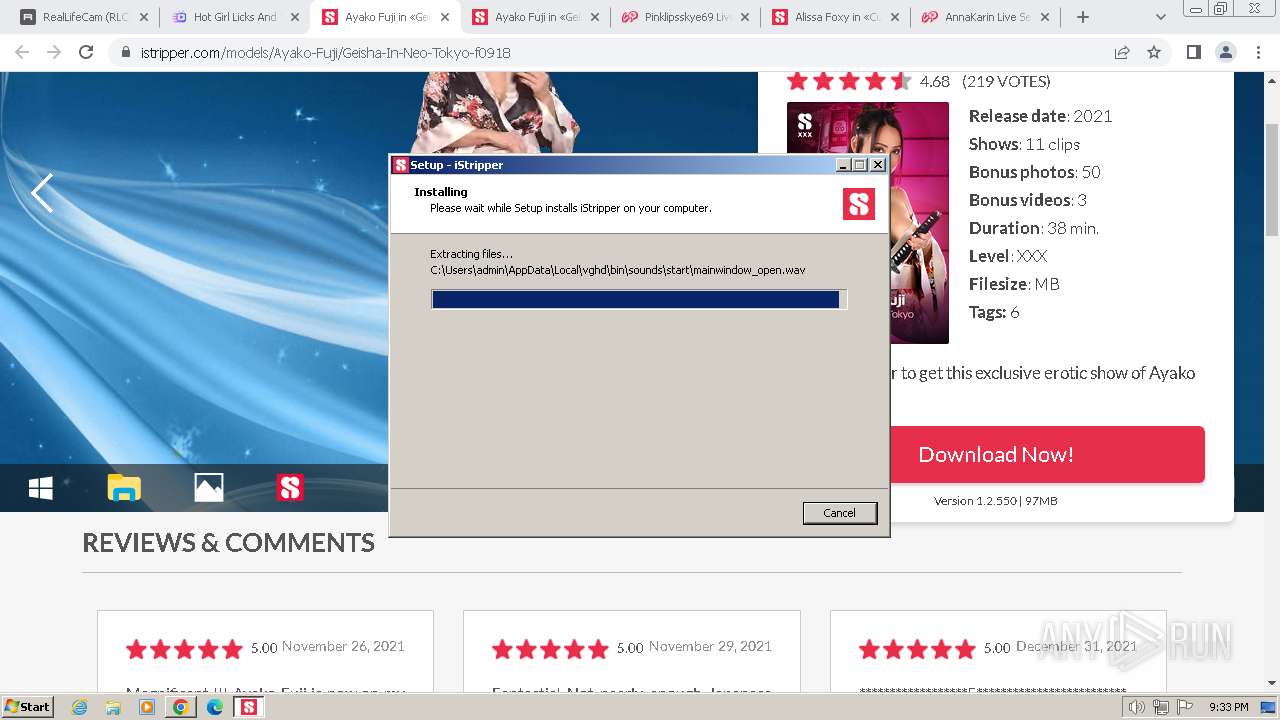Viewport: 1280px width, 720px height.
Task: Bookmark this page with star icon
Action: point(1154,52)
